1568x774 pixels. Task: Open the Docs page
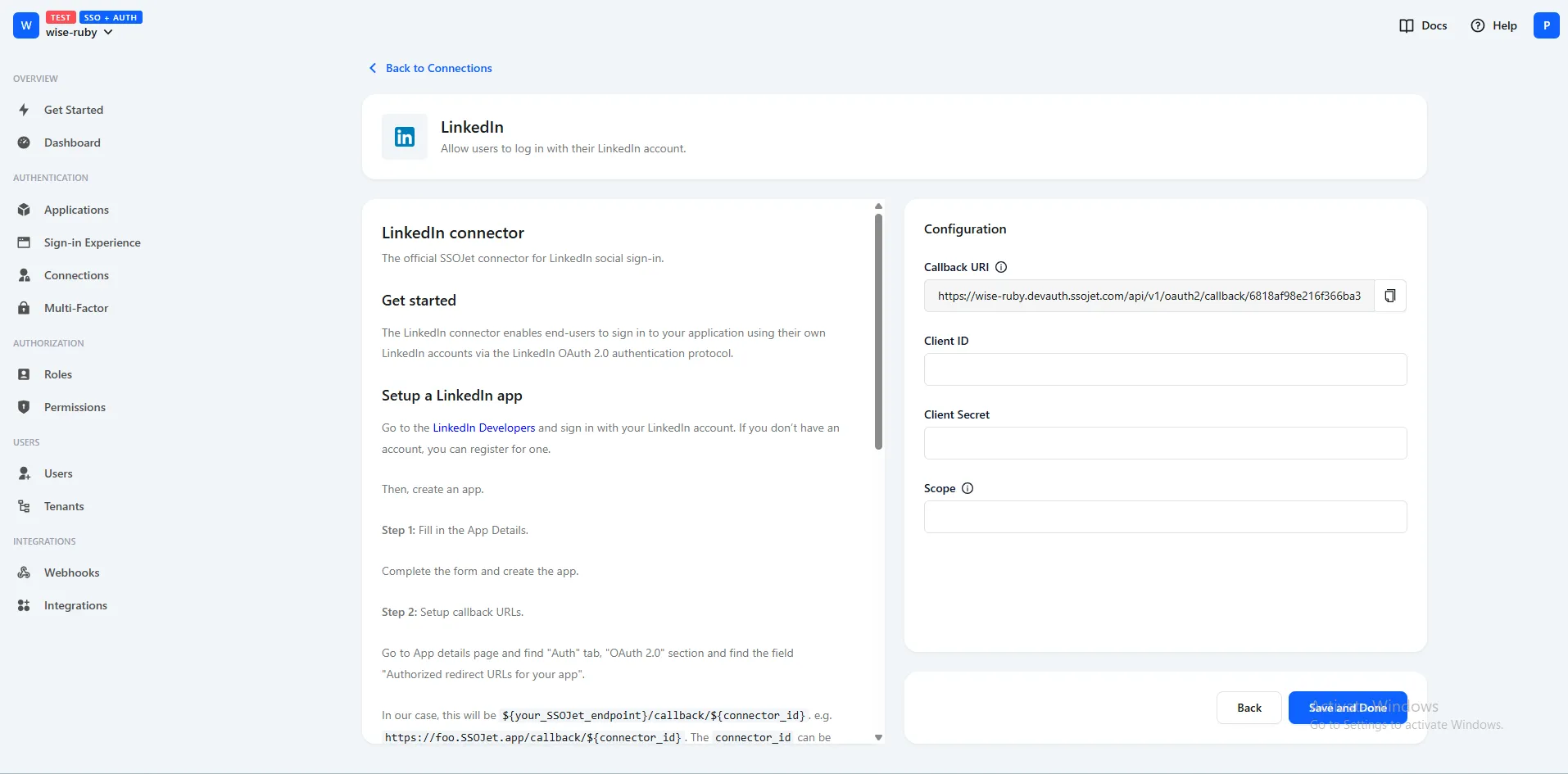pyautogui.click(x=1422, y=25)
